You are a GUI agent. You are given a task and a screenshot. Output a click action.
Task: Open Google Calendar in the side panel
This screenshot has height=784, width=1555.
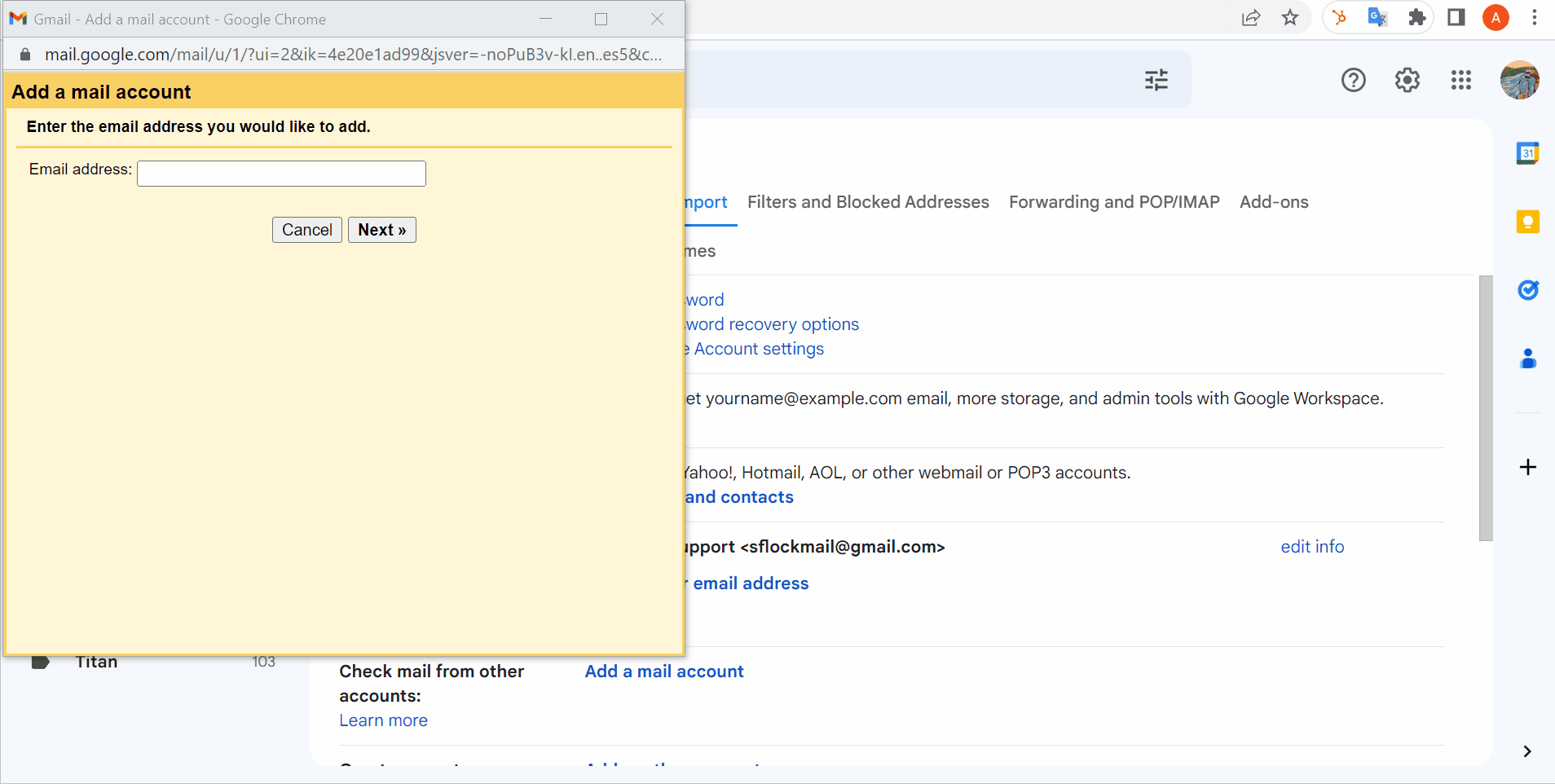(1528, 153)
